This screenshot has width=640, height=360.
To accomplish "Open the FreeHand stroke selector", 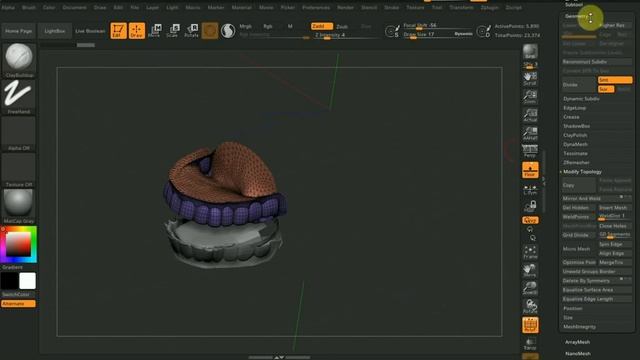I will (x=19, y=97).
